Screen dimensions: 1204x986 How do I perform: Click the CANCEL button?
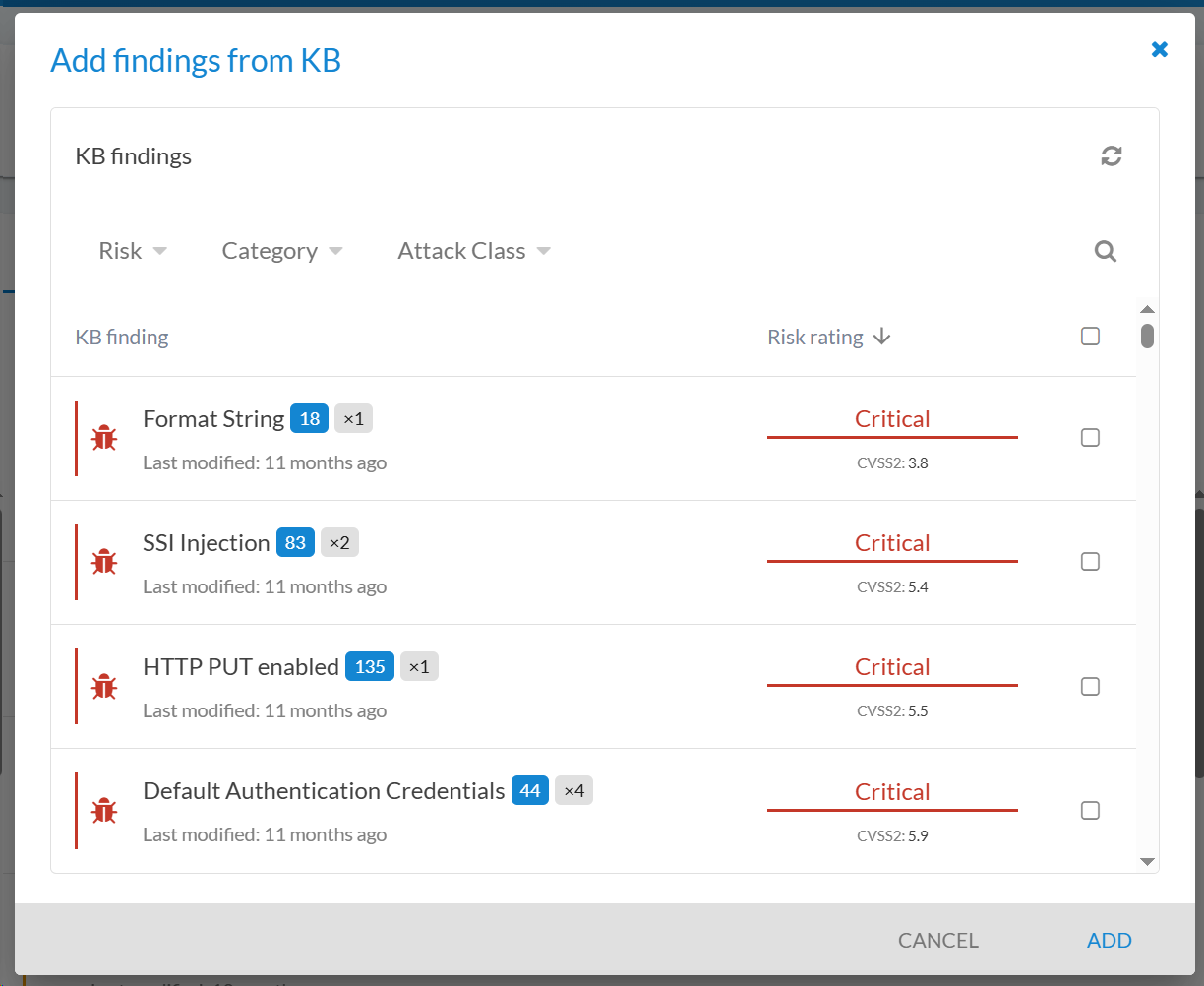[937, 941]
